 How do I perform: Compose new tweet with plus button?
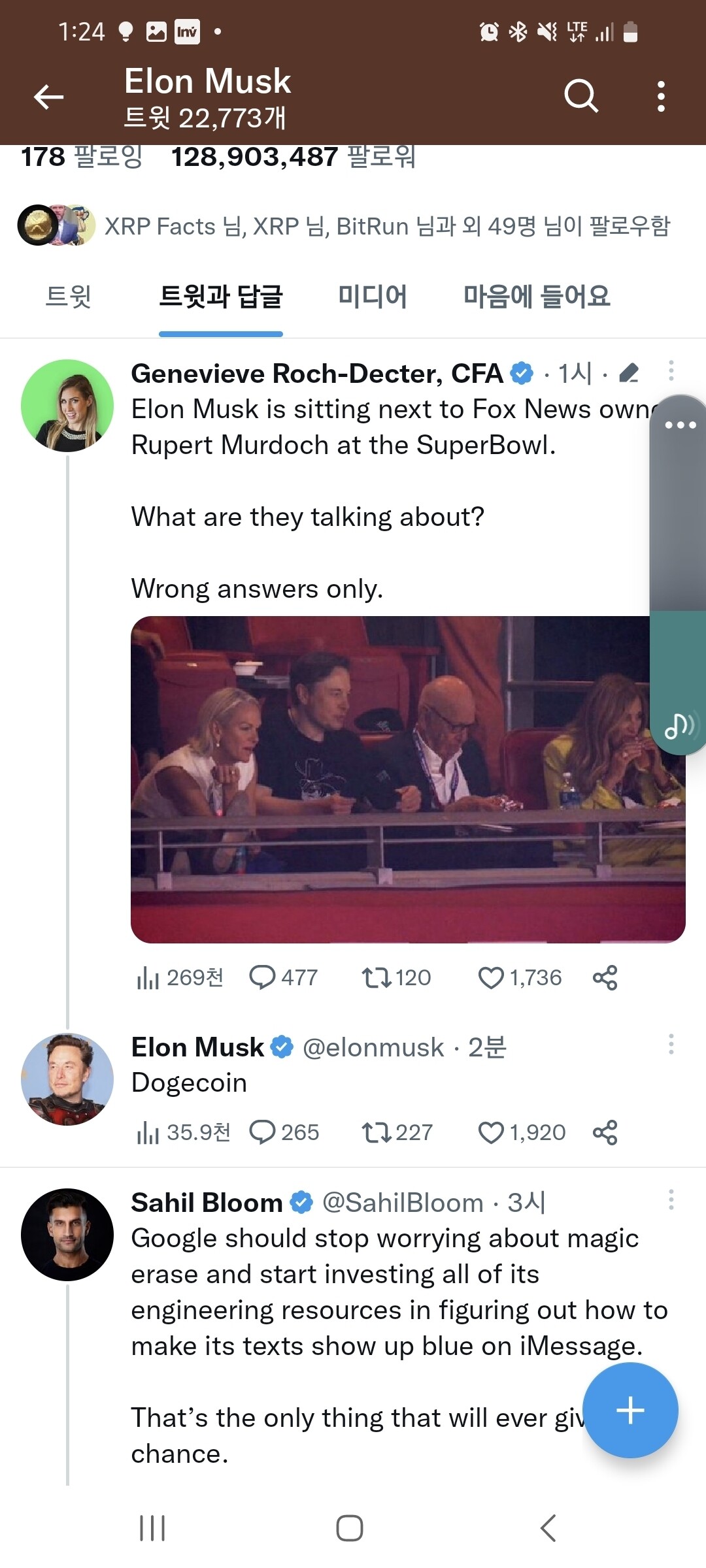coord(630,1410)
